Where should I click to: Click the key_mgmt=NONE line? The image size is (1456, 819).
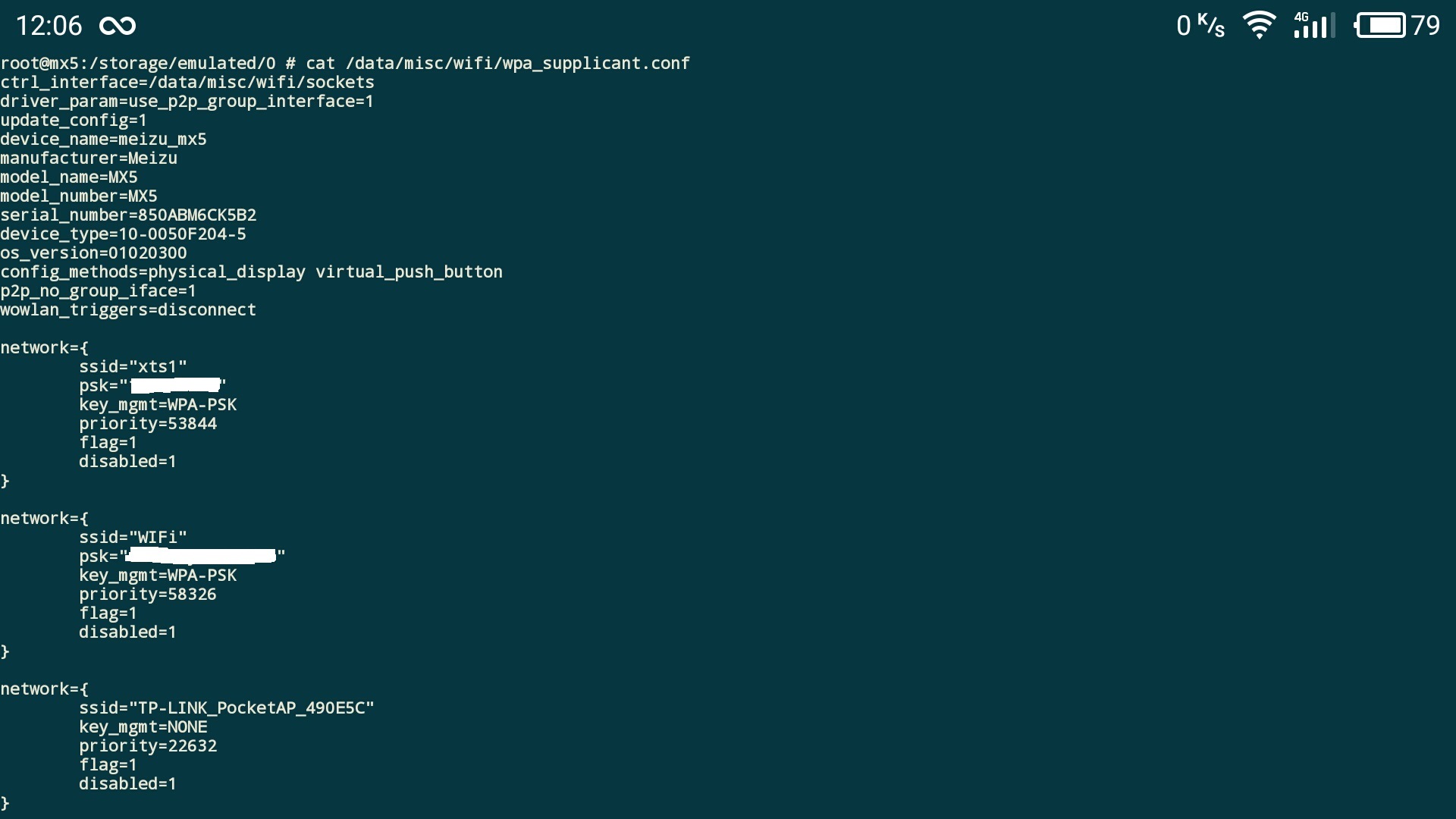(143, 727)
